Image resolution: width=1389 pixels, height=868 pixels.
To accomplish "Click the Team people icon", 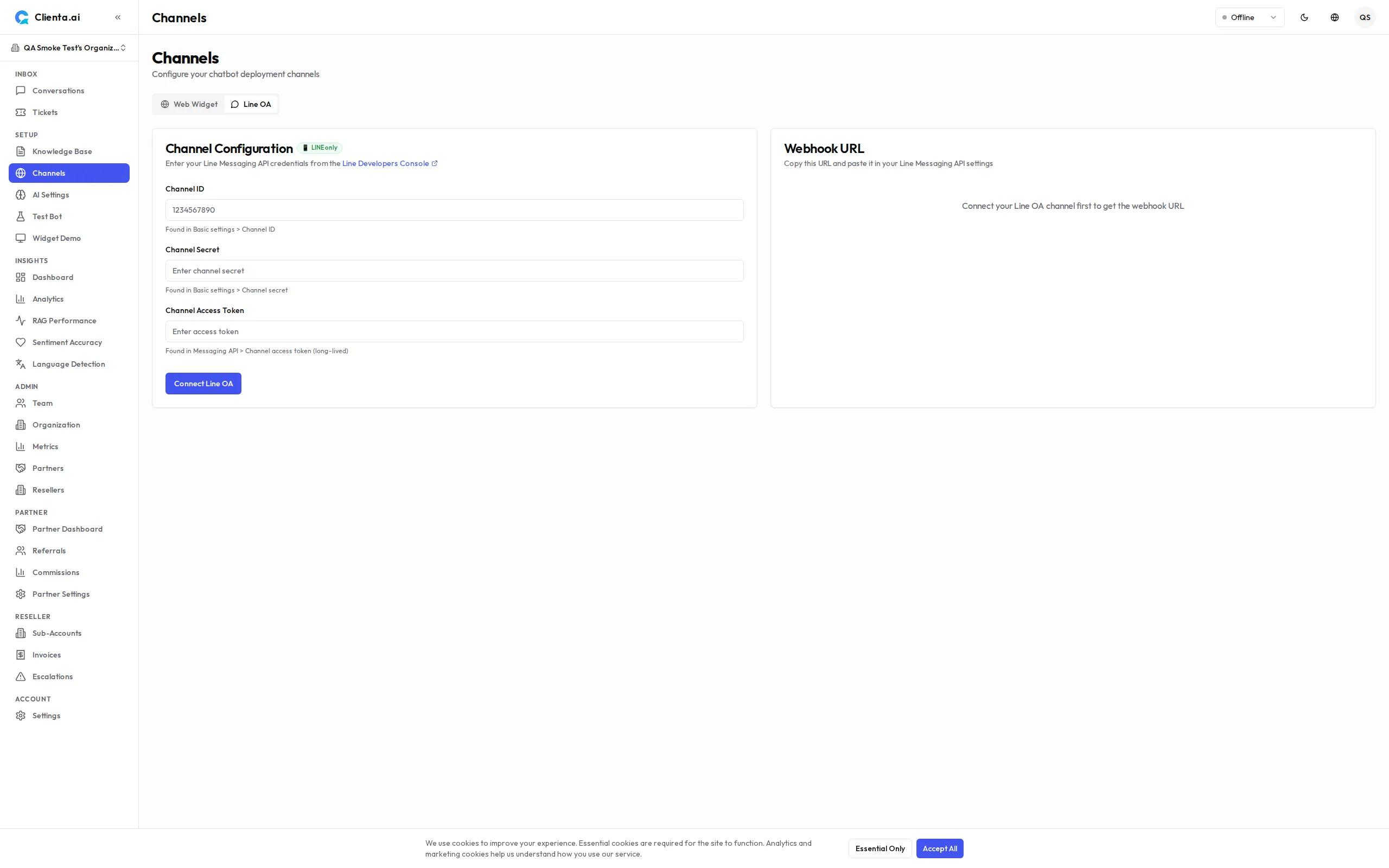I will (21, 403).
